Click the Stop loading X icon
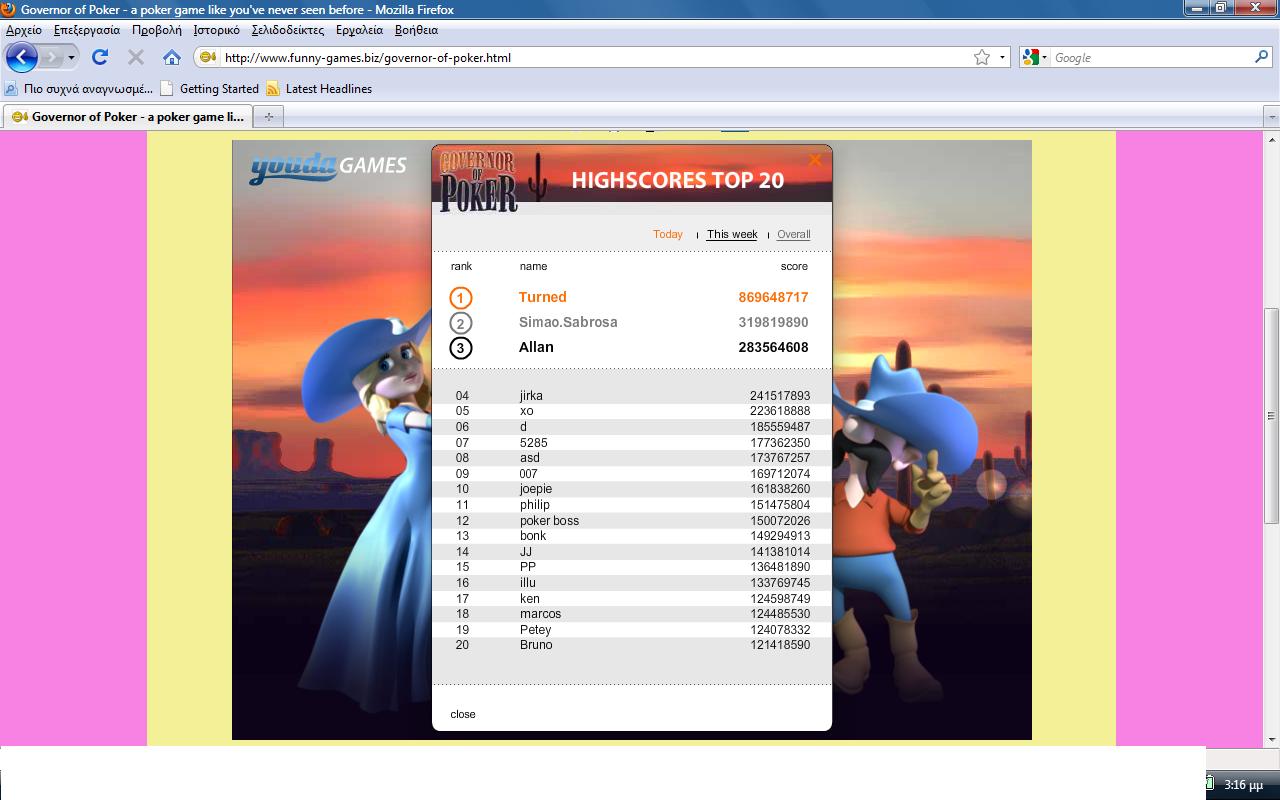 pyautogui.click(x=136, y=57)
